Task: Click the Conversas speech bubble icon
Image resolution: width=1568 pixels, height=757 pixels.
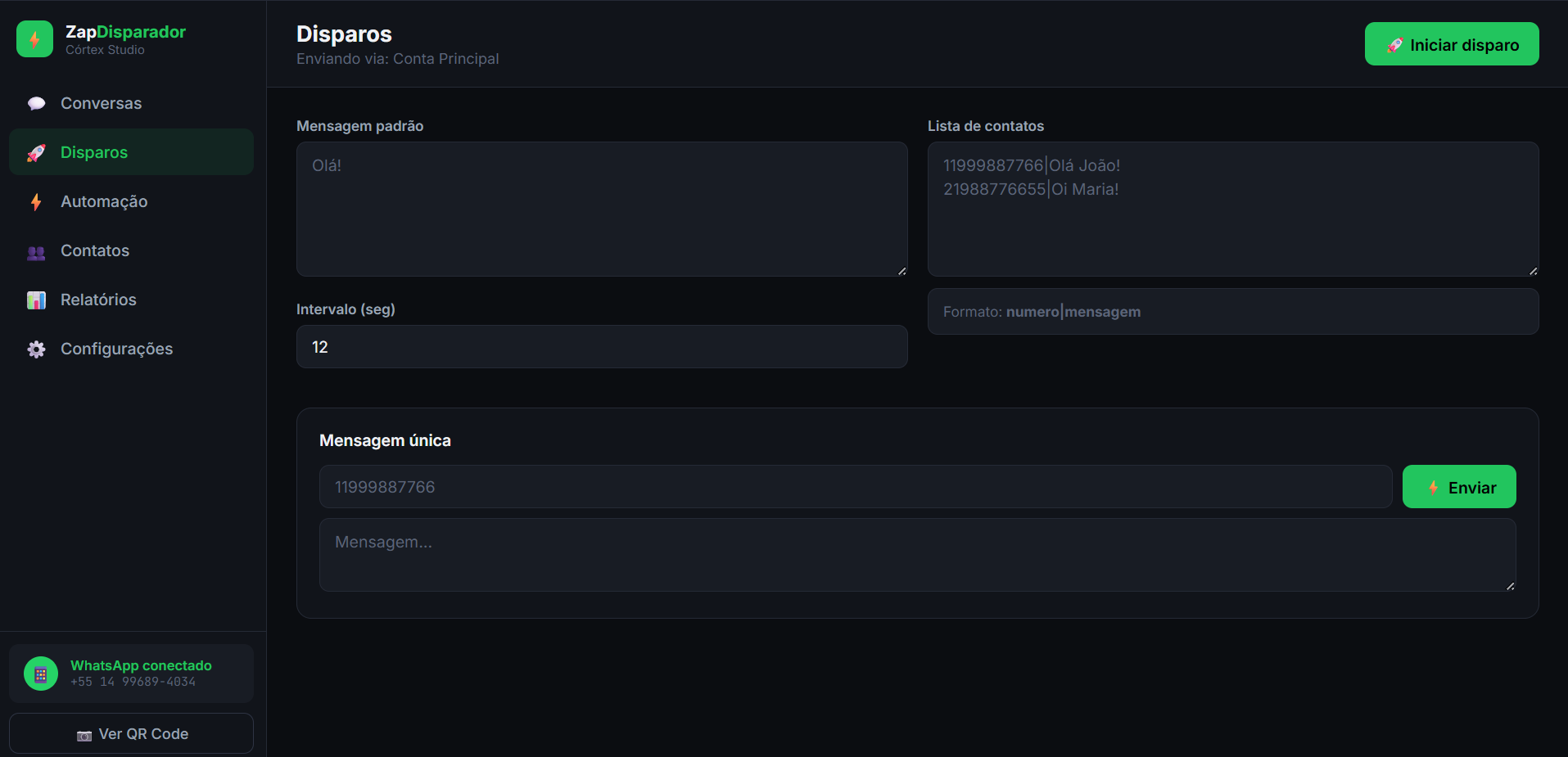Action: (x=36, y=103)
